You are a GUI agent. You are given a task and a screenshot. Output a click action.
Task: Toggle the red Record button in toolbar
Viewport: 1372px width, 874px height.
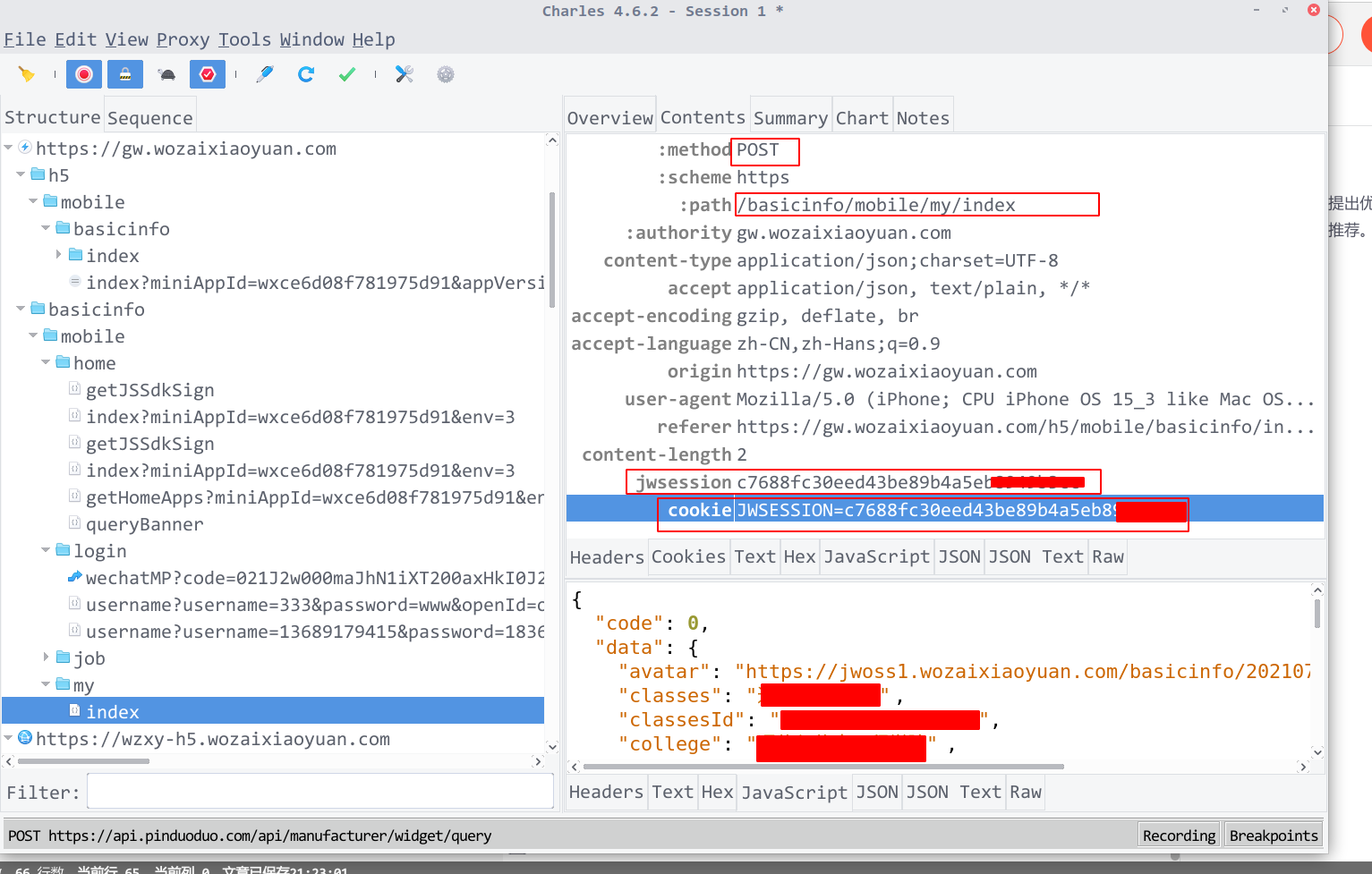pos(84,74)
